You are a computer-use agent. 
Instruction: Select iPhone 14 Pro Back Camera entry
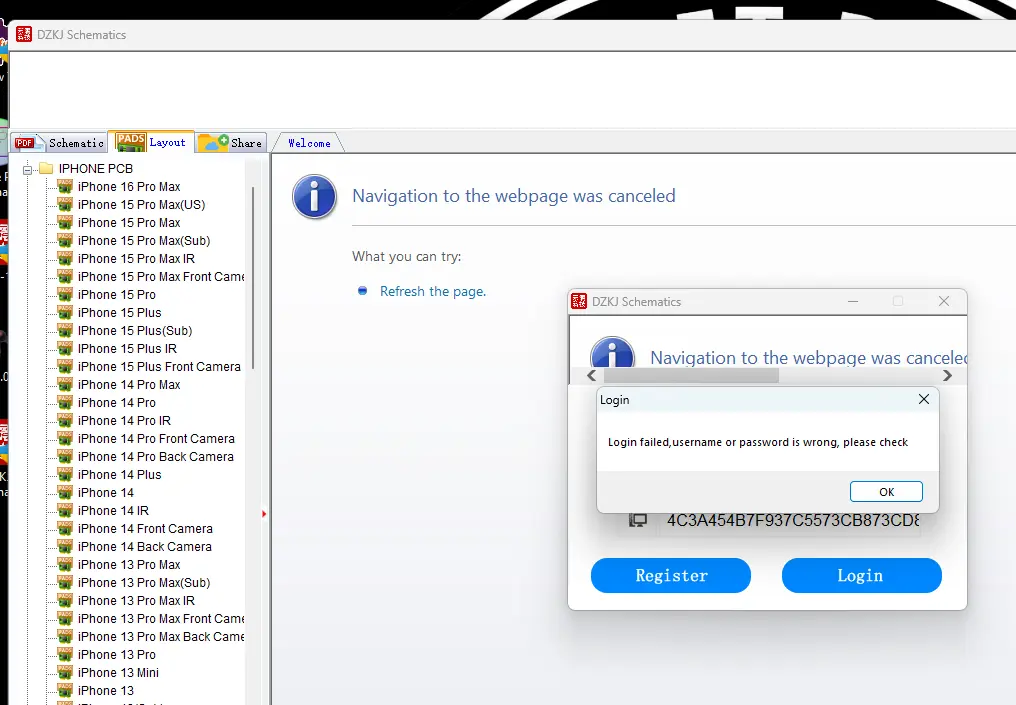click(x=156, y=457)
